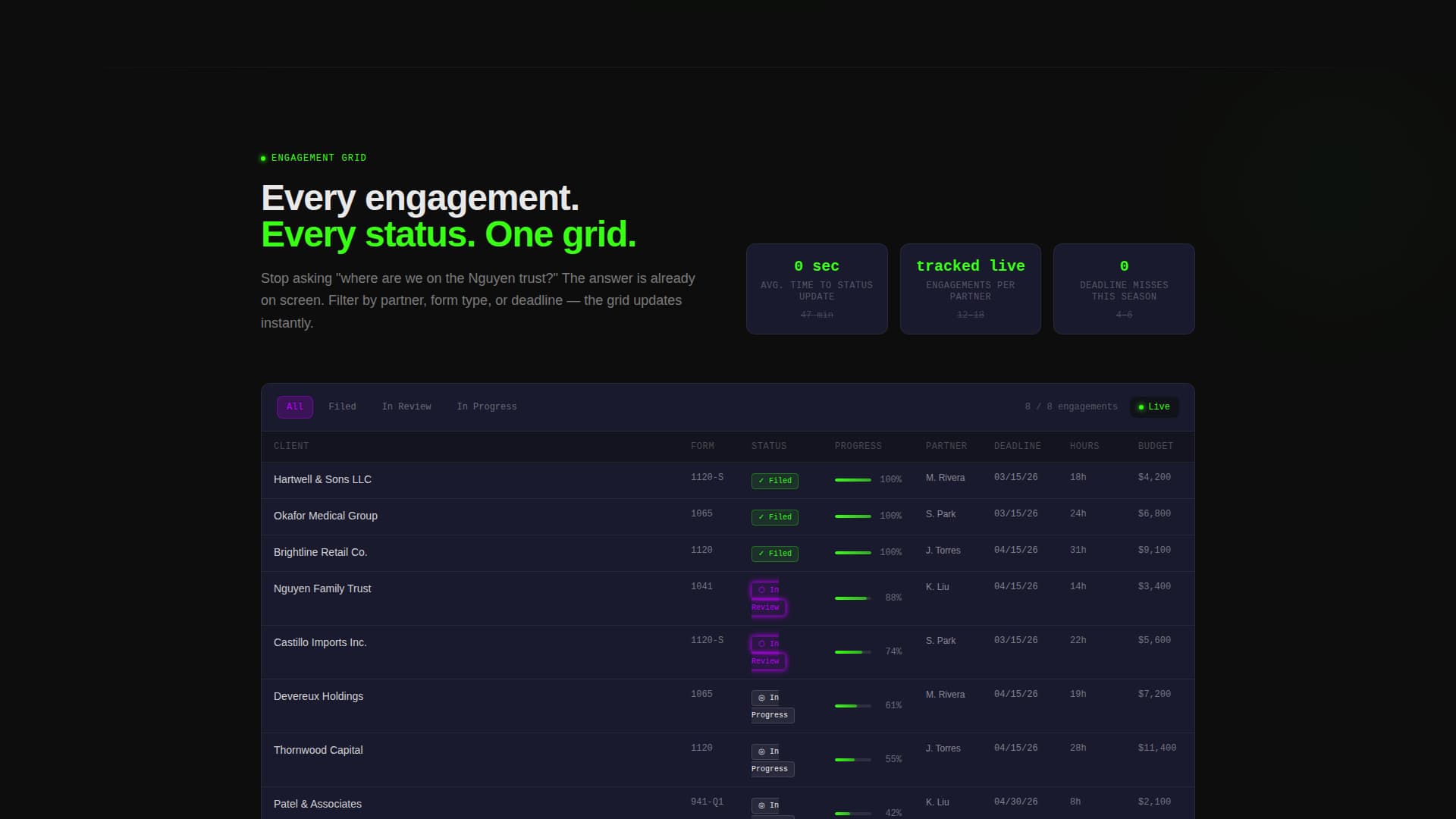Sort by the STATUS column header

click(769, 447)
